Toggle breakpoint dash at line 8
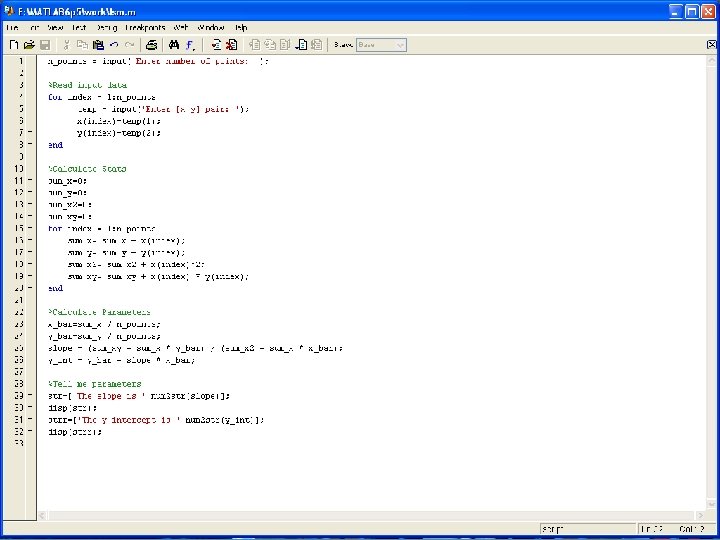Viewport: 720px width, 540px height. coord(30,145)
